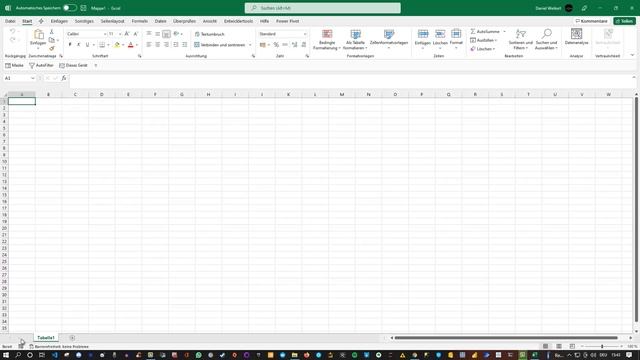Toggle italic formatting
This screenshot has width=640, height=360.
point(78,44)
